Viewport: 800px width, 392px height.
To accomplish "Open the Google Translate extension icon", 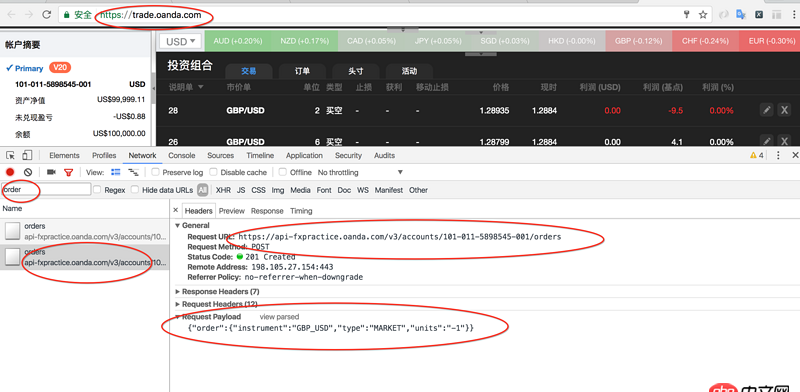I will pyautogui.click(x=741, y=15).
